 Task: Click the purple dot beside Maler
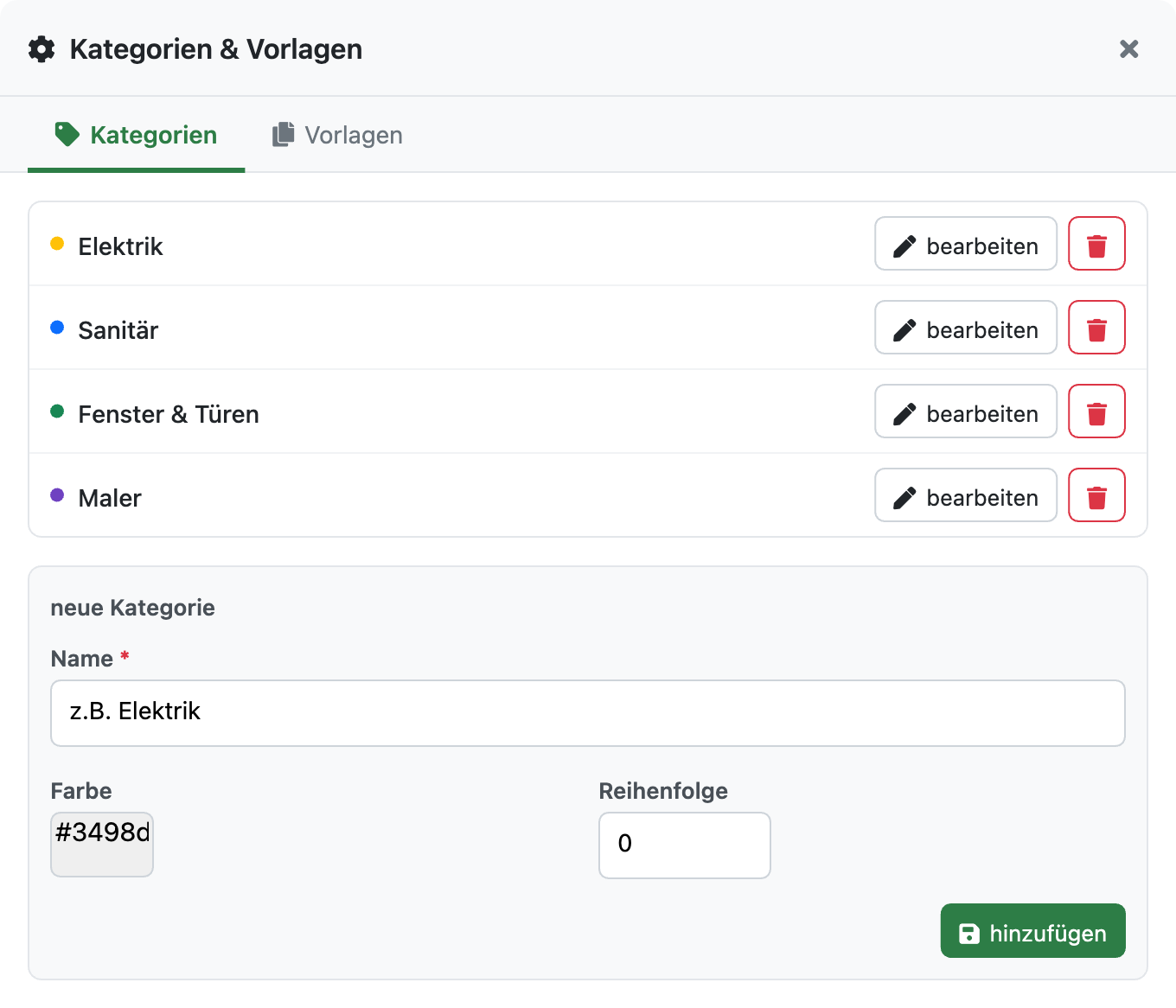[57, 495]
